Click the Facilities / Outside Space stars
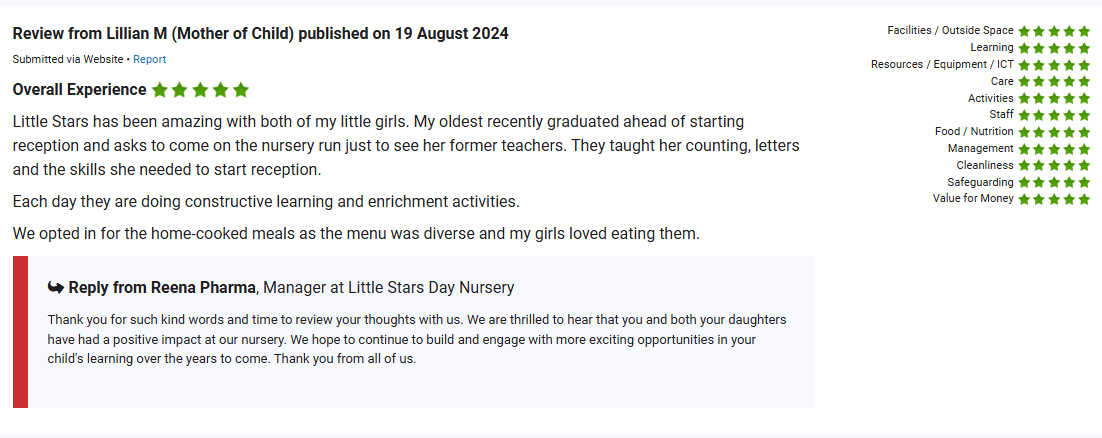This screenshot has width=1102, height=438. (x=1054, y=31)
